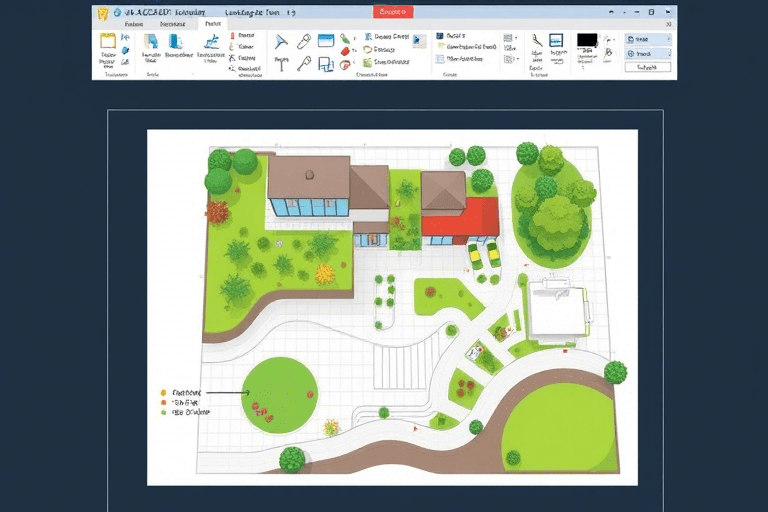Click the red button in the title bar
The height and width of the screenshot is (512, 768).
click(x=395, y=13)
